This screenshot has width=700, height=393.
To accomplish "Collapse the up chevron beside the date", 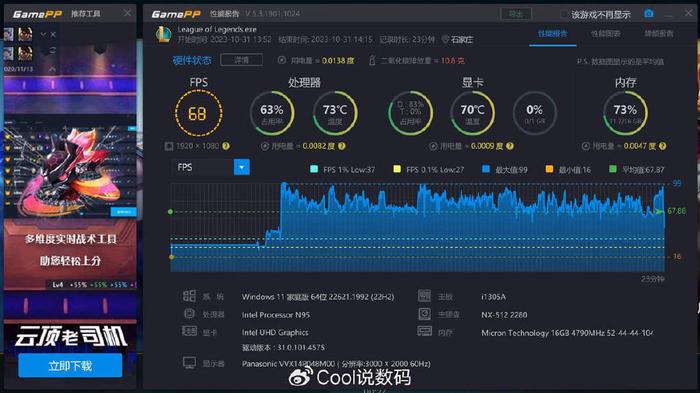I will pyautogui.click(x=52, y=69).
